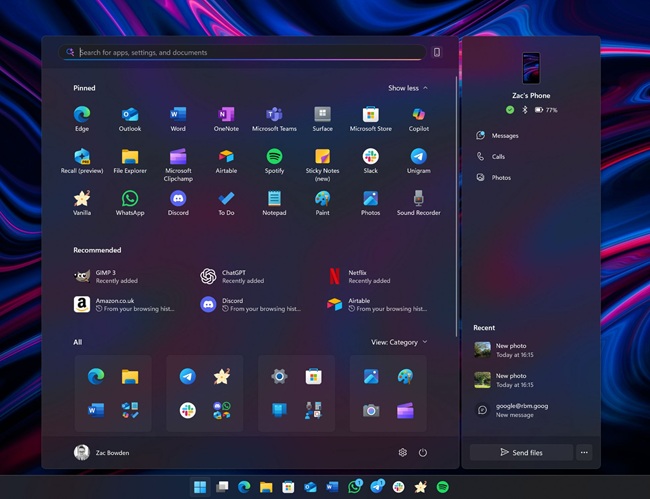650x499 pixels.
Task: Click the search box for apps and settings
Action: coord(243,52)
